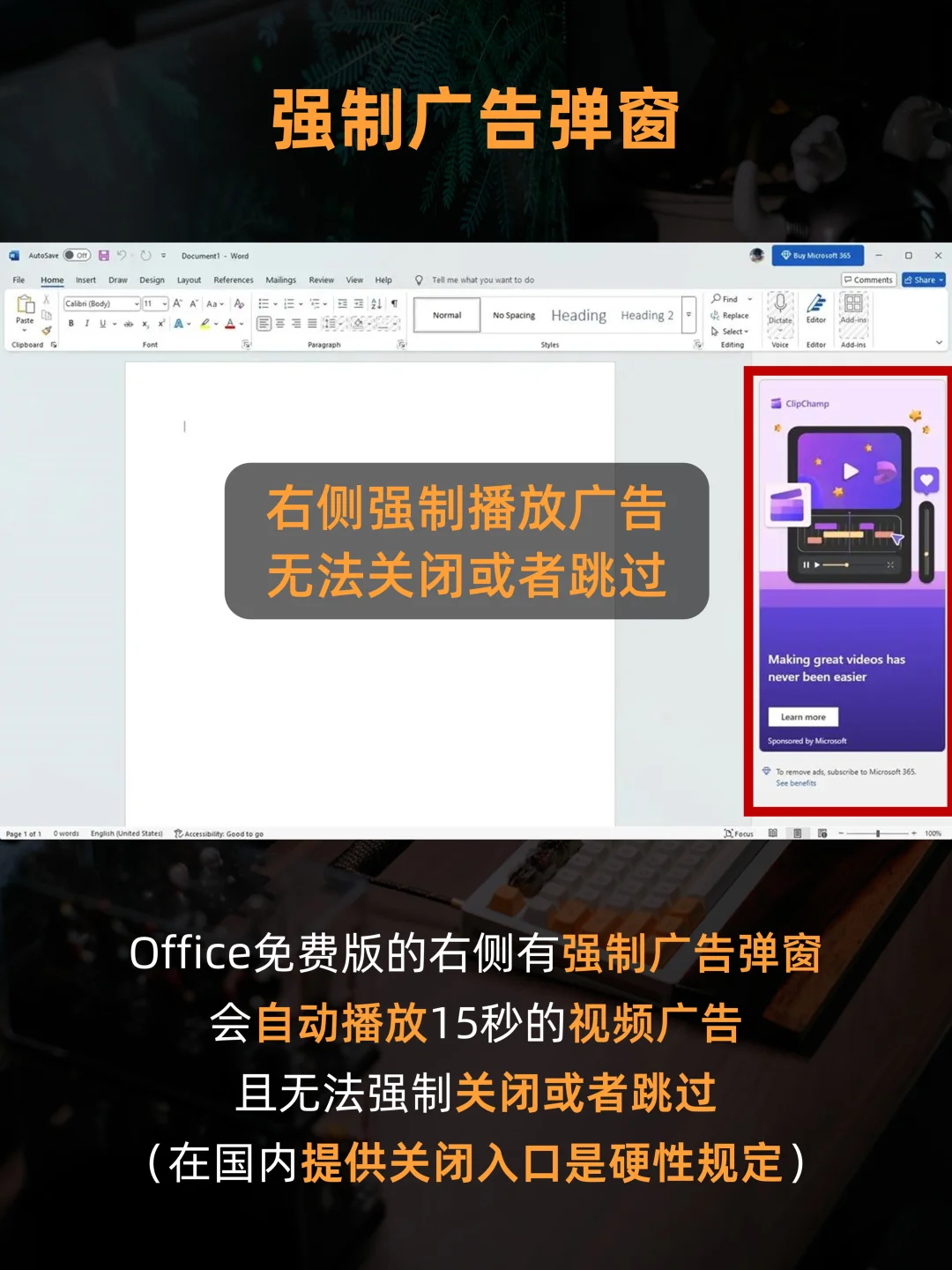Viewport: 952px width, 1270px height.
Task: Open the Editor tool
Action: pos(816,309)
